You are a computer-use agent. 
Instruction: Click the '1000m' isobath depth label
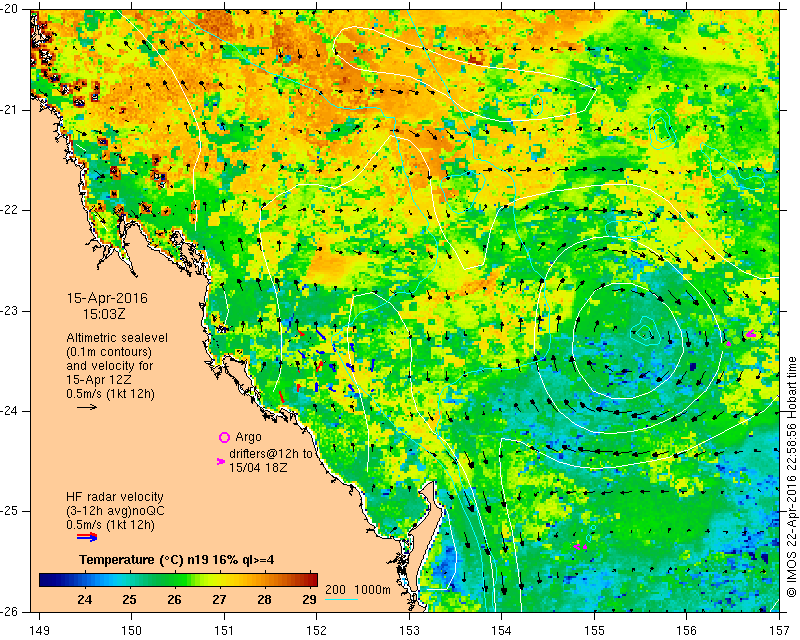point(373,589)
